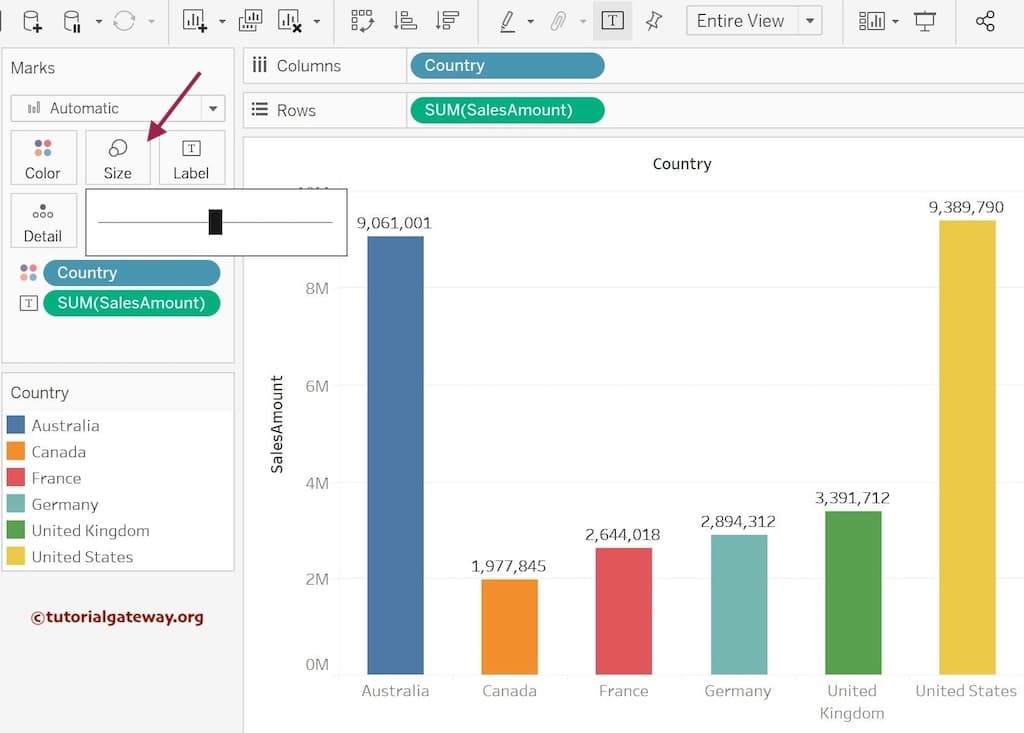Toggle Show Mark Labels
Image resolution: width=1024 pixels, height=733 pixels.
pos(612,20)
